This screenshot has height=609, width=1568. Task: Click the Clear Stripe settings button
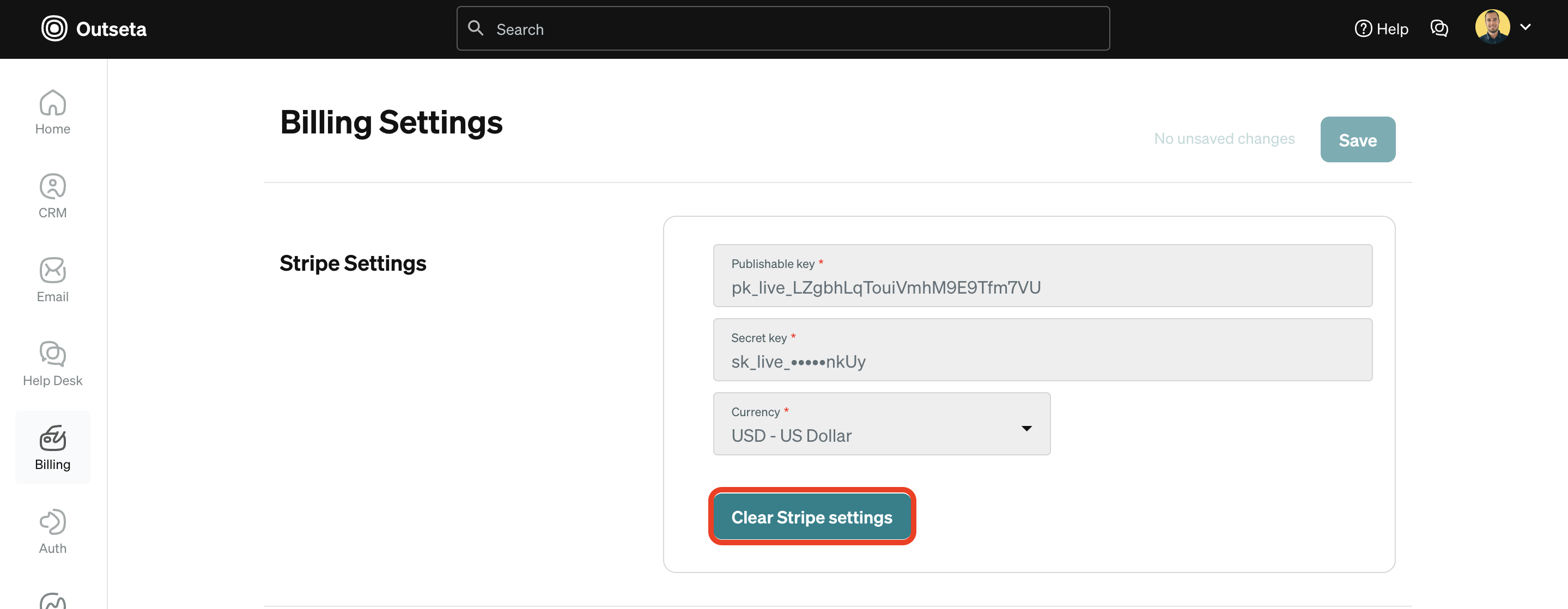tap(811, 516)
